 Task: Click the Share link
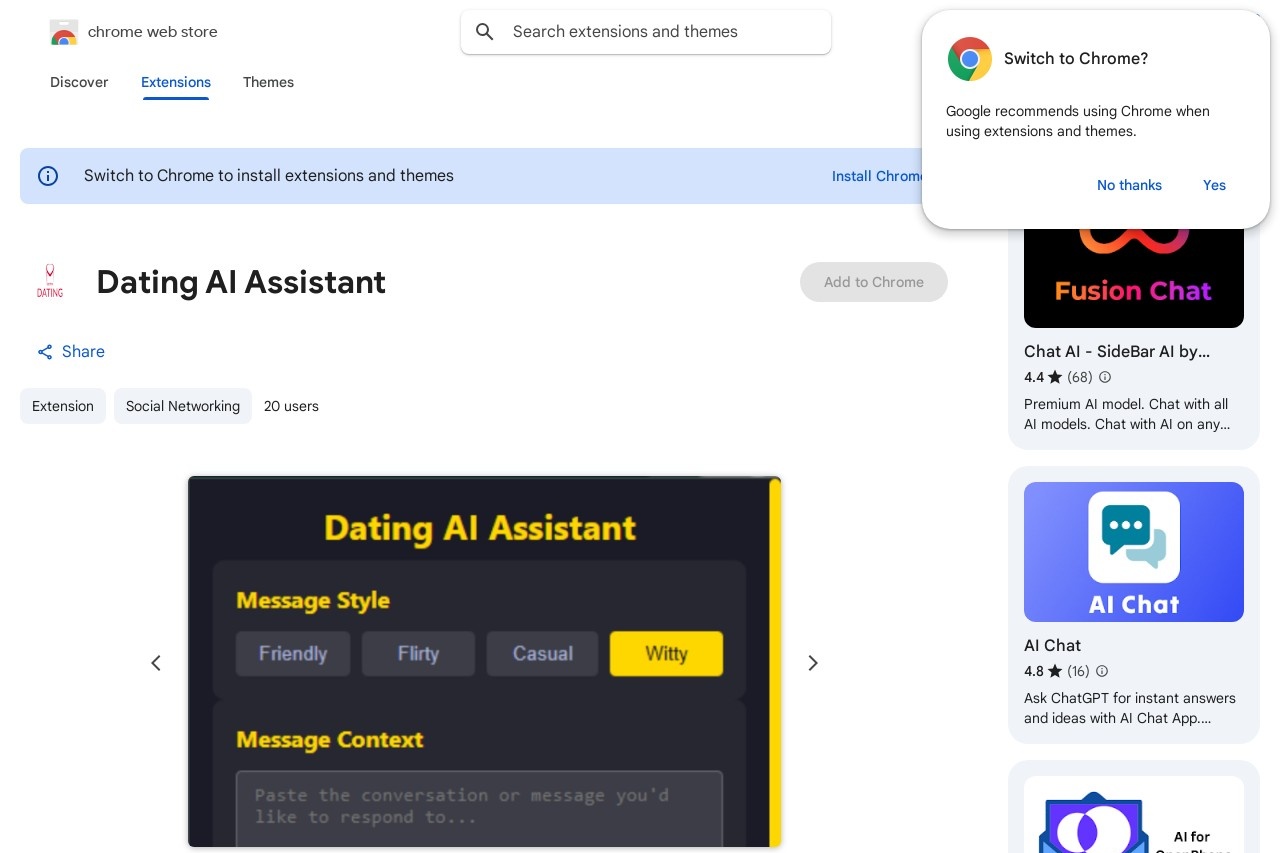tap(71, 352)
